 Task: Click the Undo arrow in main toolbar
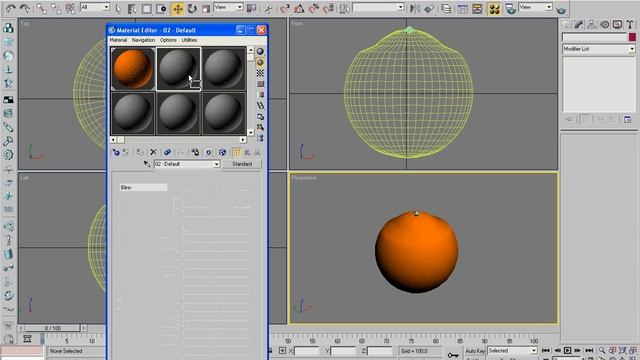[x=11, y=8]
